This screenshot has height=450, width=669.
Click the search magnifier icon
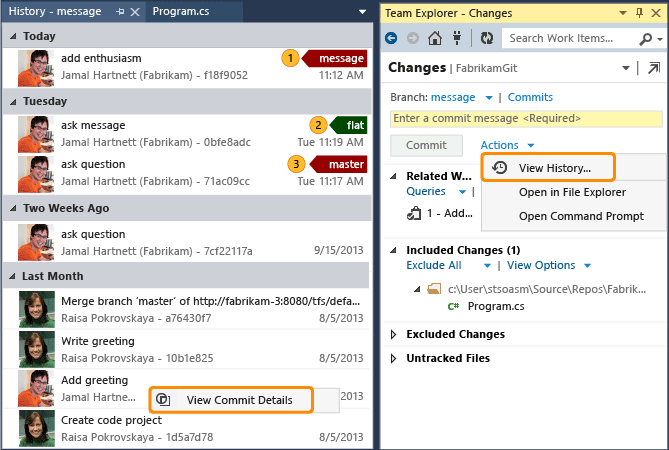tap(642, 38)
